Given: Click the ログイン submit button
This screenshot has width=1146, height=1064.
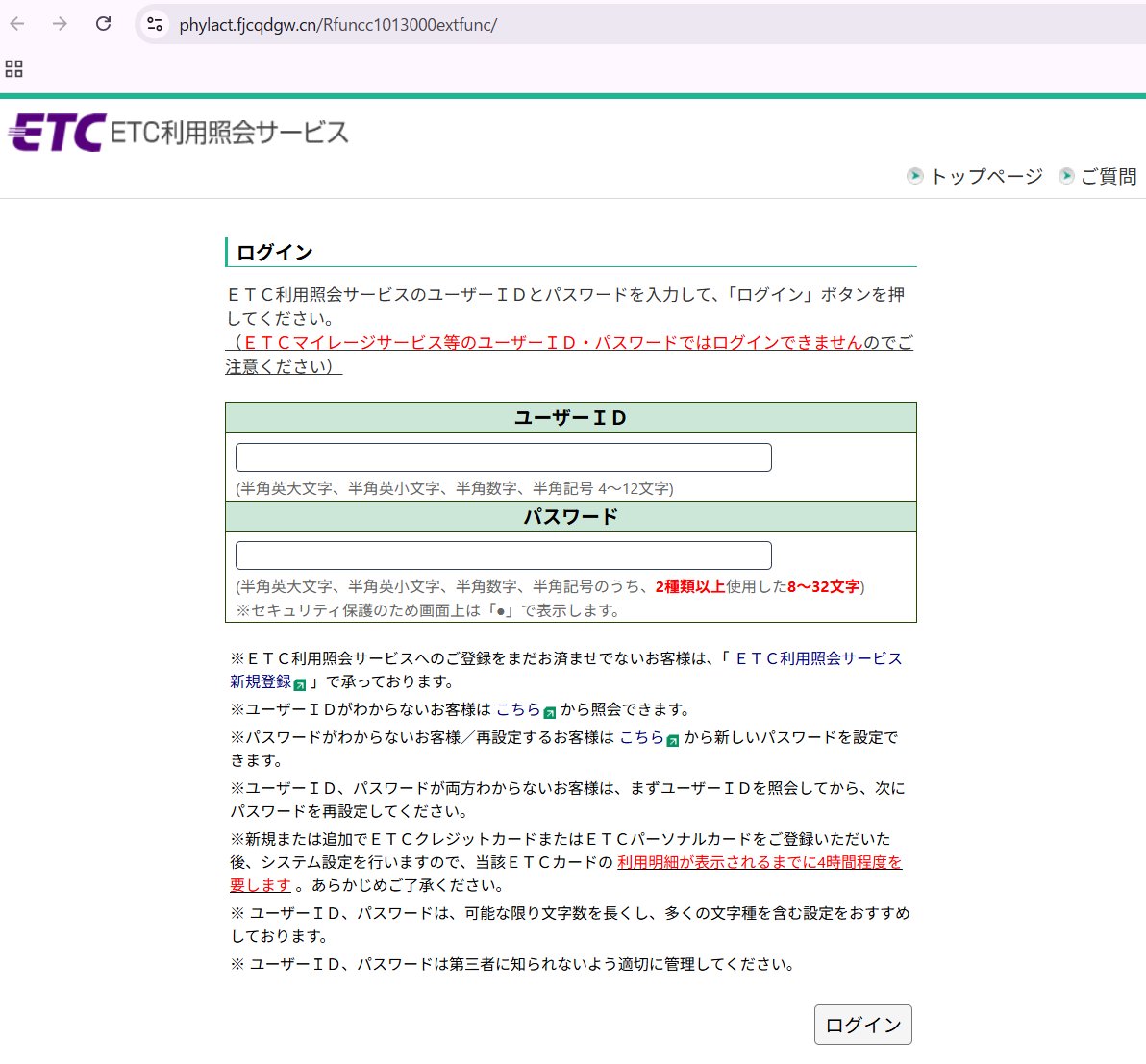Looking at the screenshot, I should [863, 1025].
